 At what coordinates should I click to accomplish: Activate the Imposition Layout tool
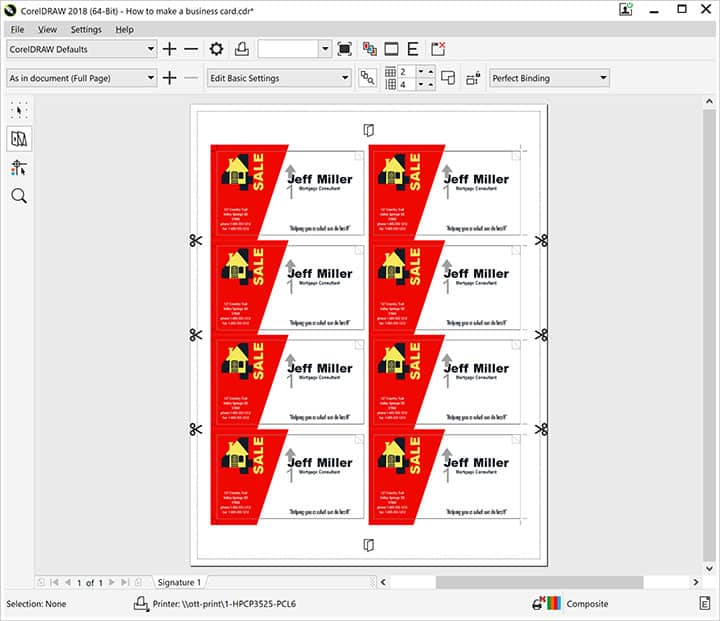point(19,138)
